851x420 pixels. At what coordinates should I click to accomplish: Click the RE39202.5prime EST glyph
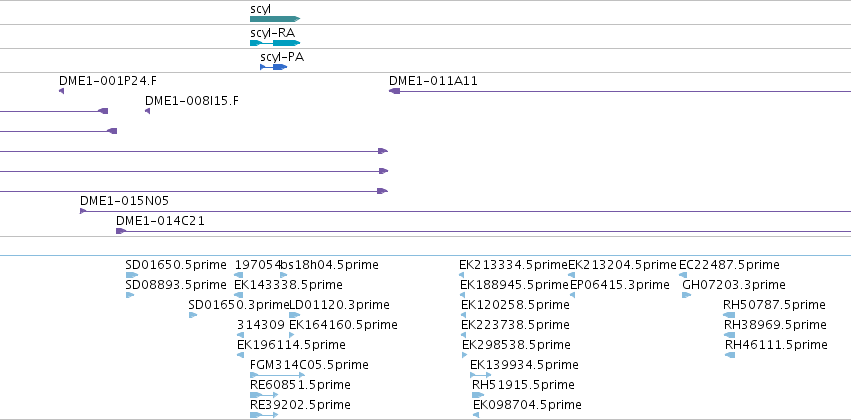click(264, 415)
